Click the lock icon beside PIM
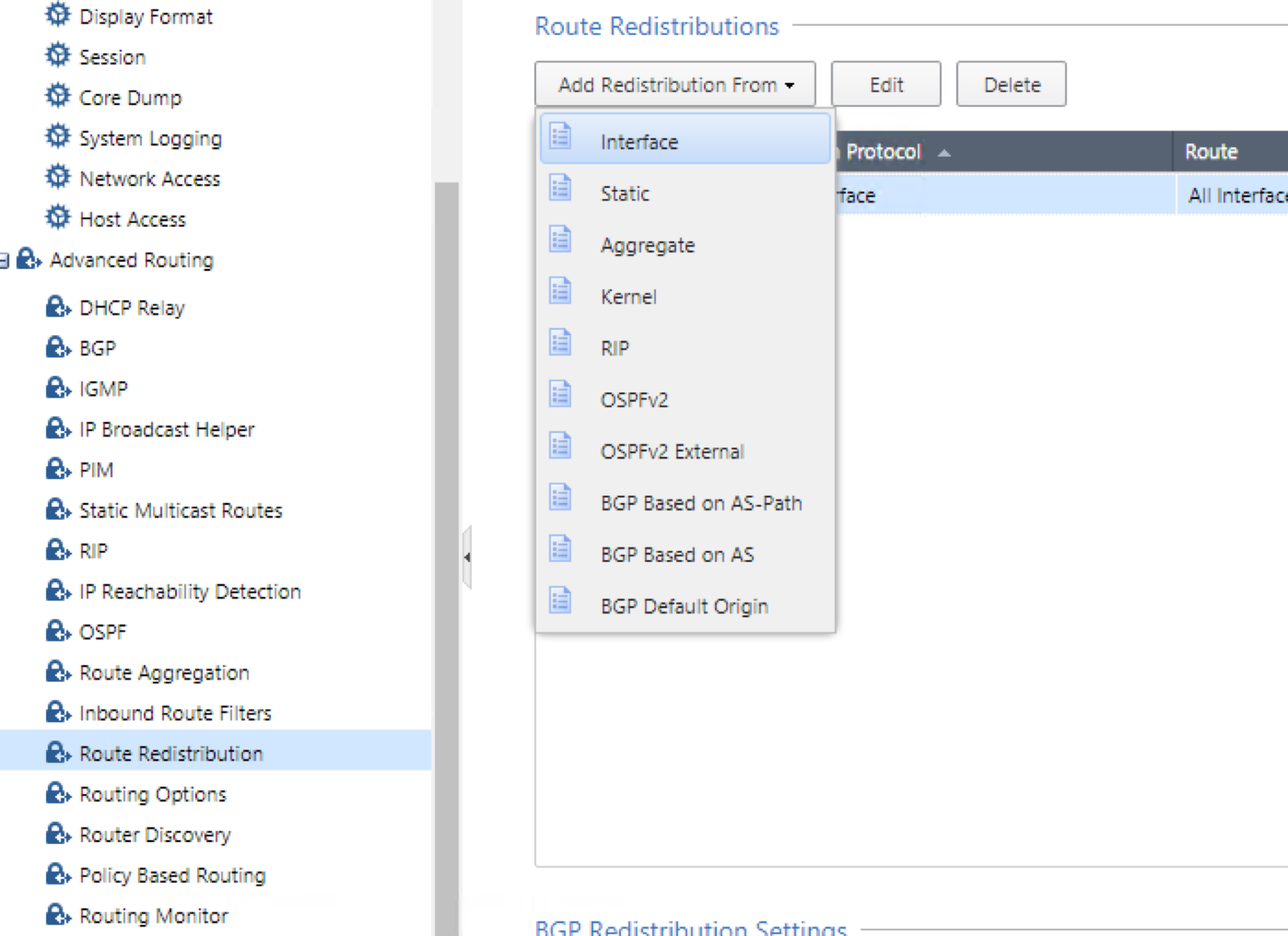Image resolution: width=1288 pixels, height=936 pixels. tap(58, 468)
